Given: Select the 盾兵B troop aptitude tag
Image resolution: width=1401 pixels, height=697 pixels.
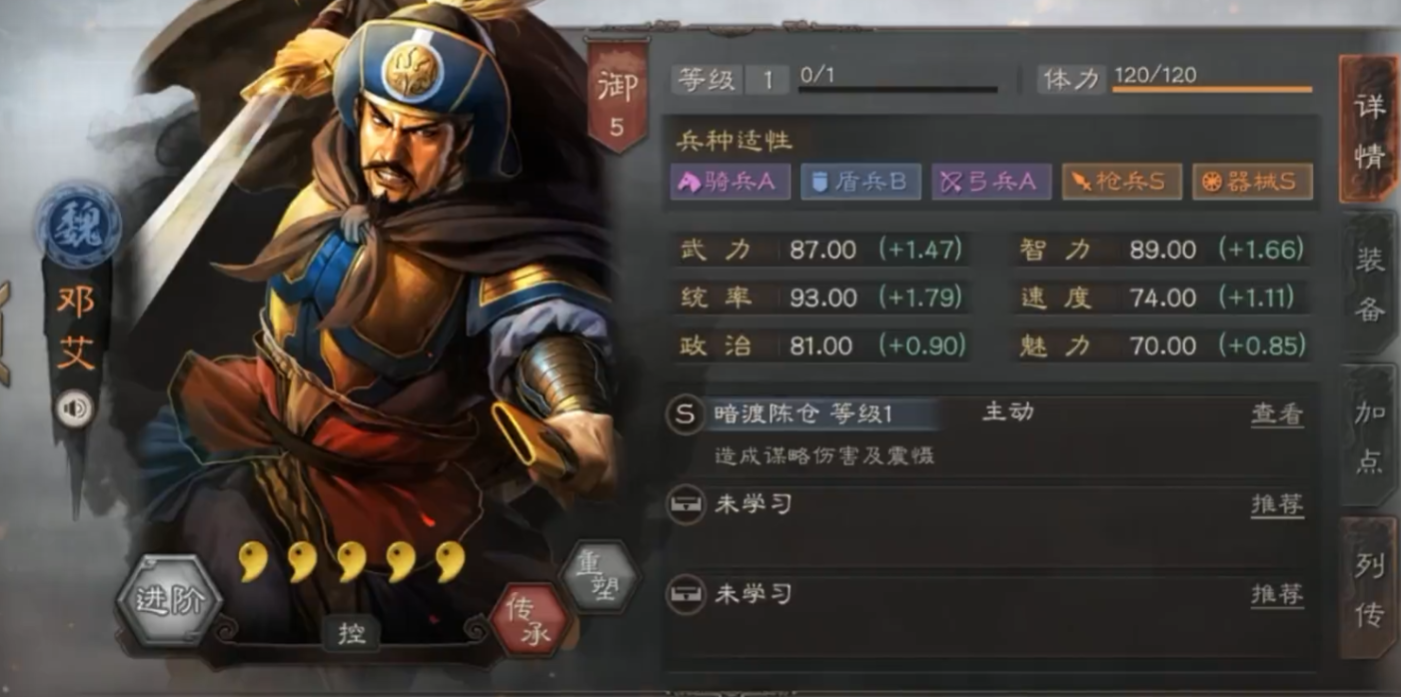Looking at the screenshot, I should [x=860, y=181].
